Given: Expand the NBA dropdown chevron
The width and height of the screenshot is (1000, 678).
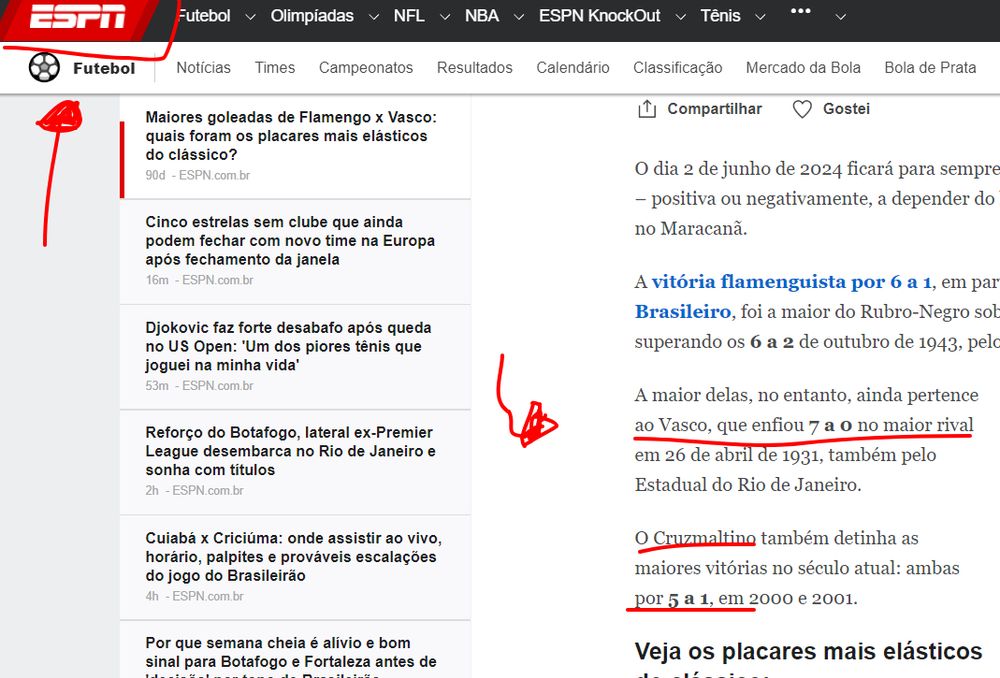Looking at the screenshot, I should pyautogui.click(x=519, y=17).
